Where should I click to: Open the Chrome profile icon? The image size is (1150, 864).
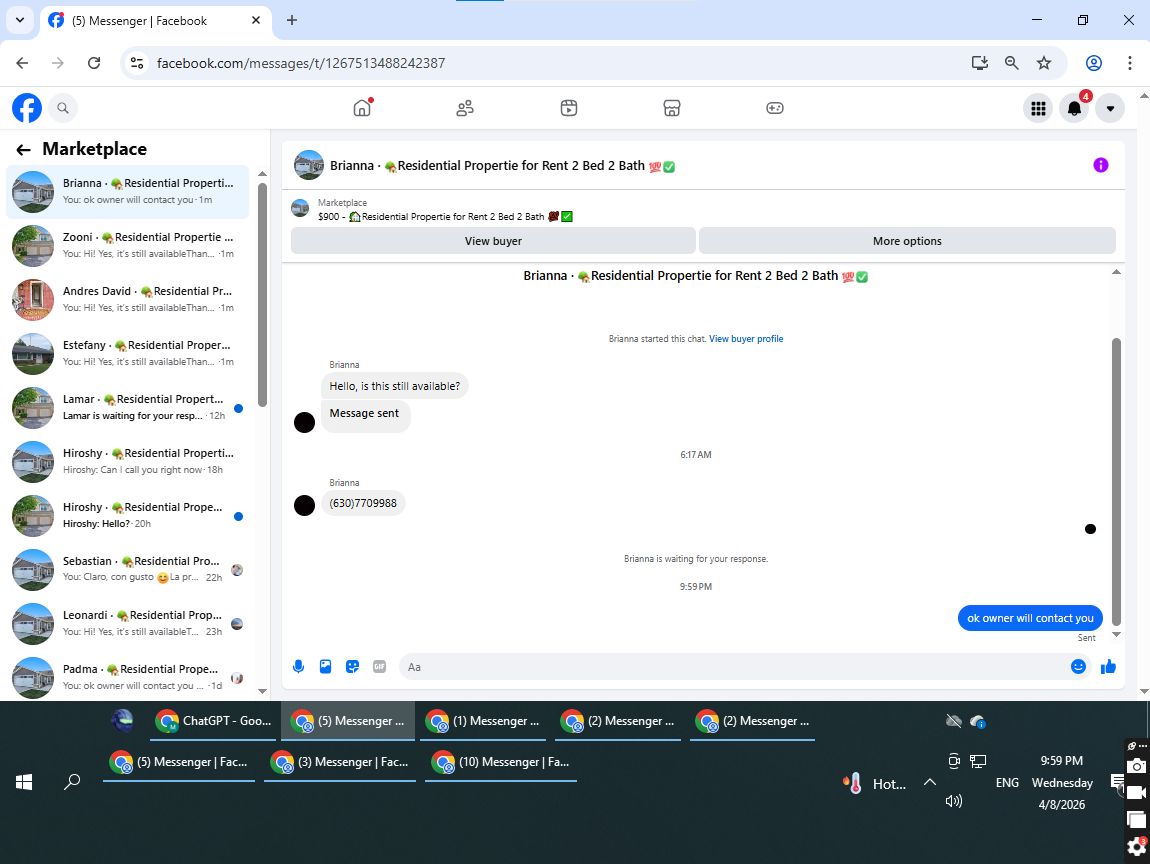coord(1094,63)
